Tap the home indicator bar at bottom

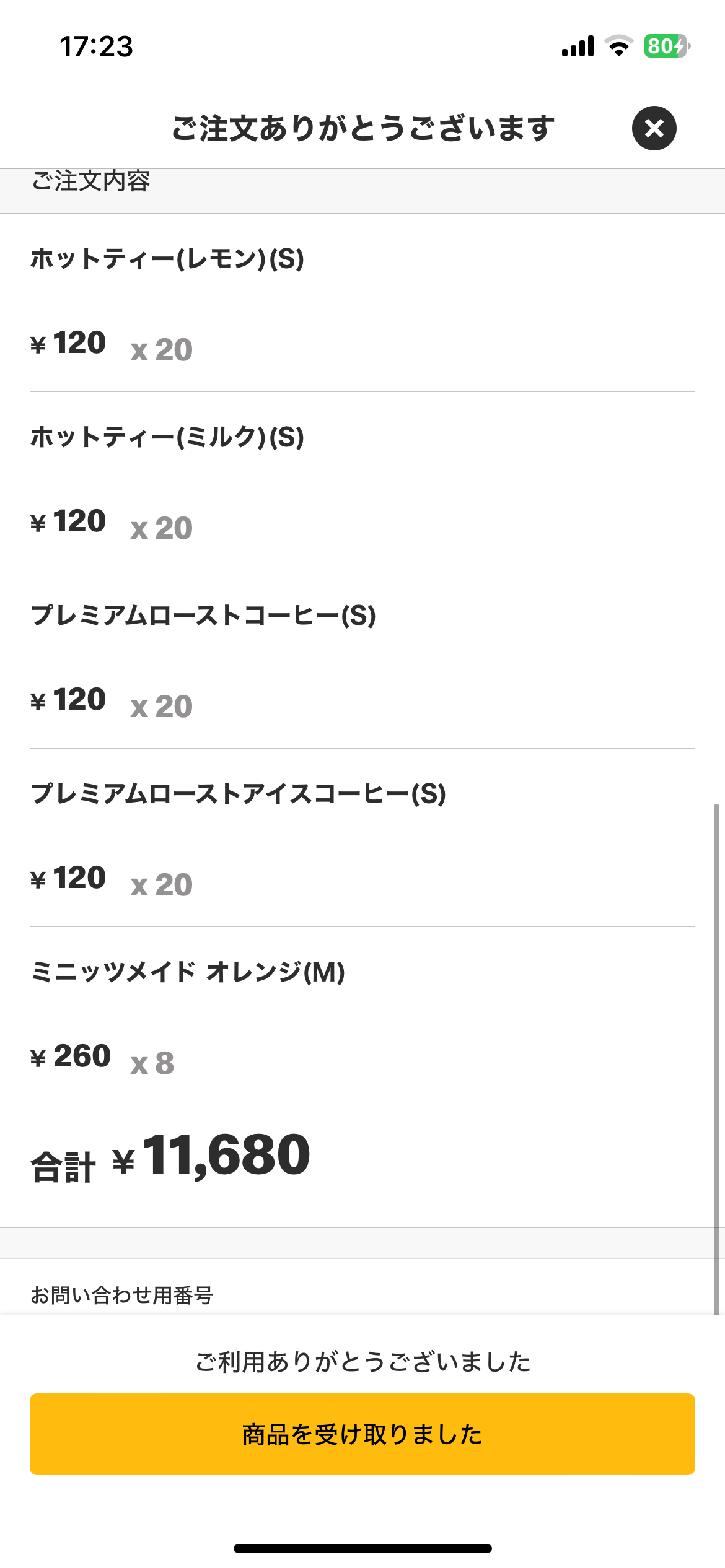362,1548
